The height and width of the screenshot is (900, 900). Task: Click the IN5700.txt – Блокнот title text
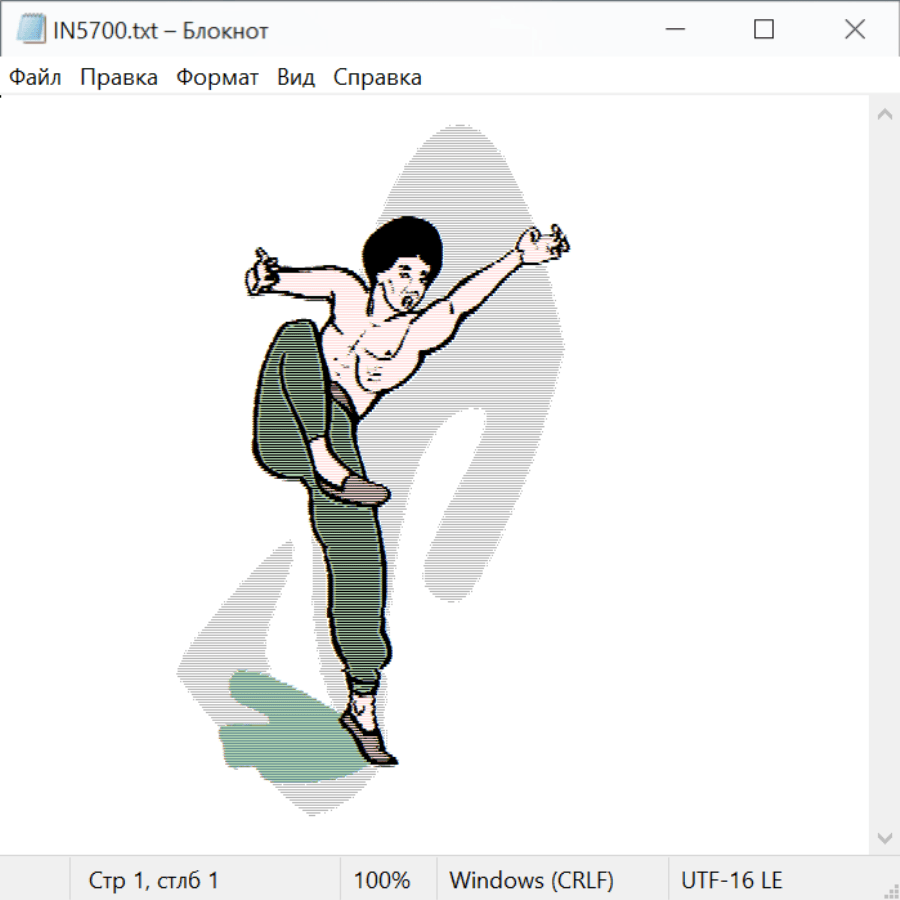click(x=161, y=31)
